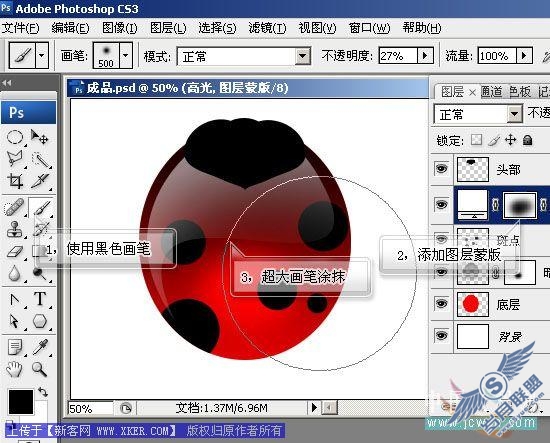Screen dimensions: 550x443
Task: Expand the 不透明度 opacity slider arrow
Action: 425,56
